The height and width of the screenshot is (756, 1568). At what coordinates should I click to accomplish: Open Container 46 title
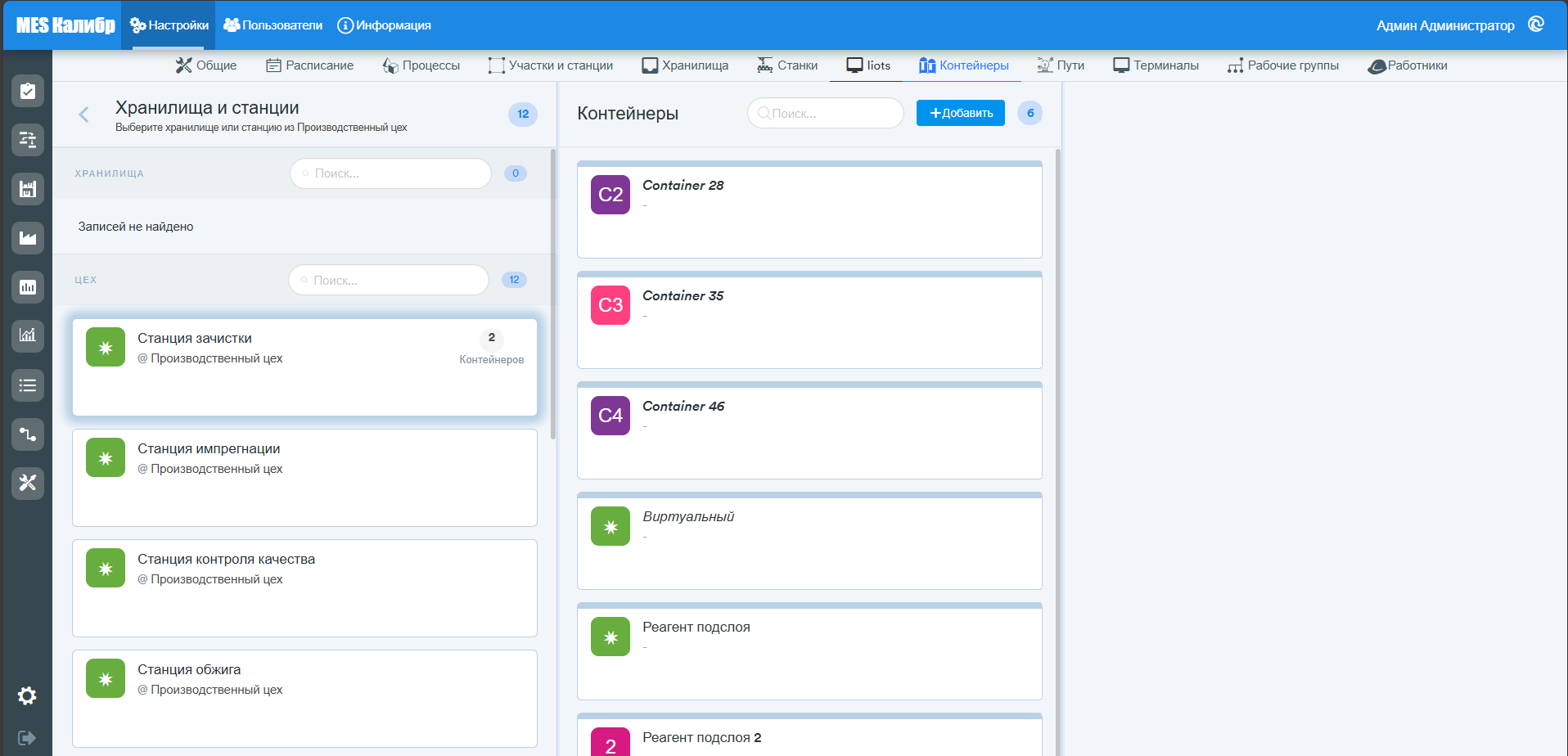683,406
